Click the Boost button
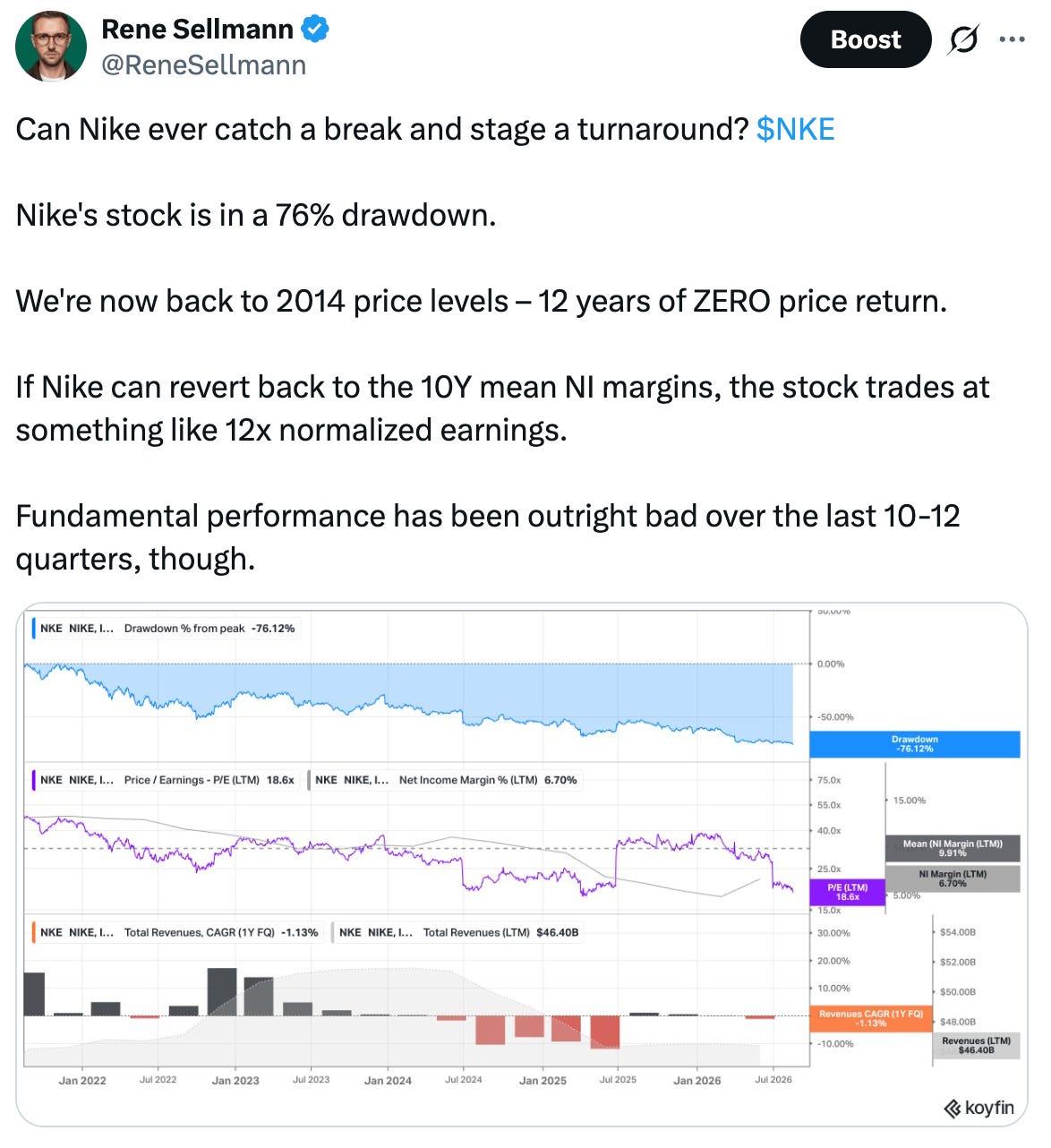Viewport: 1051px width, 1148px height. coord(866,39)
